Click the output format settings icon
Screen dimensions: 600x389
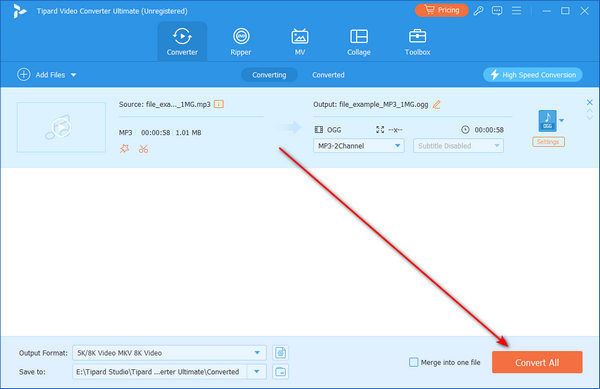pos(280,353)
